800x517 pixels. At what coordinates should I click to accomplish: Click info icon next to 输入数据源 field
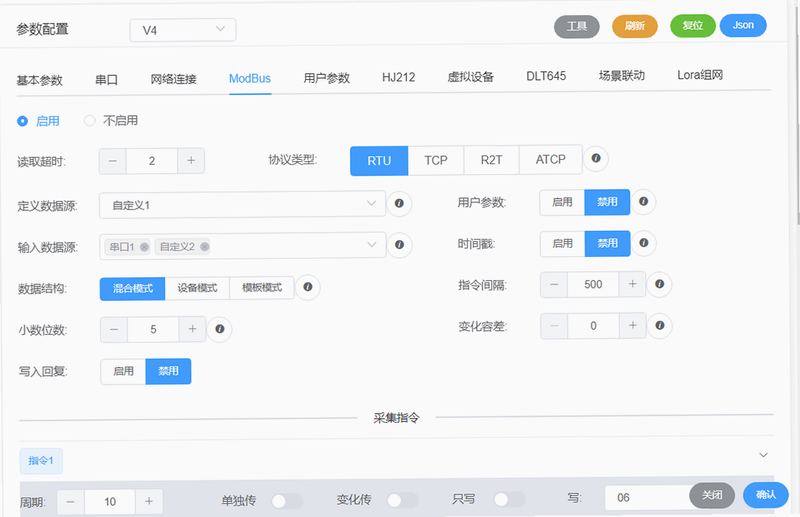coord(399,245)
